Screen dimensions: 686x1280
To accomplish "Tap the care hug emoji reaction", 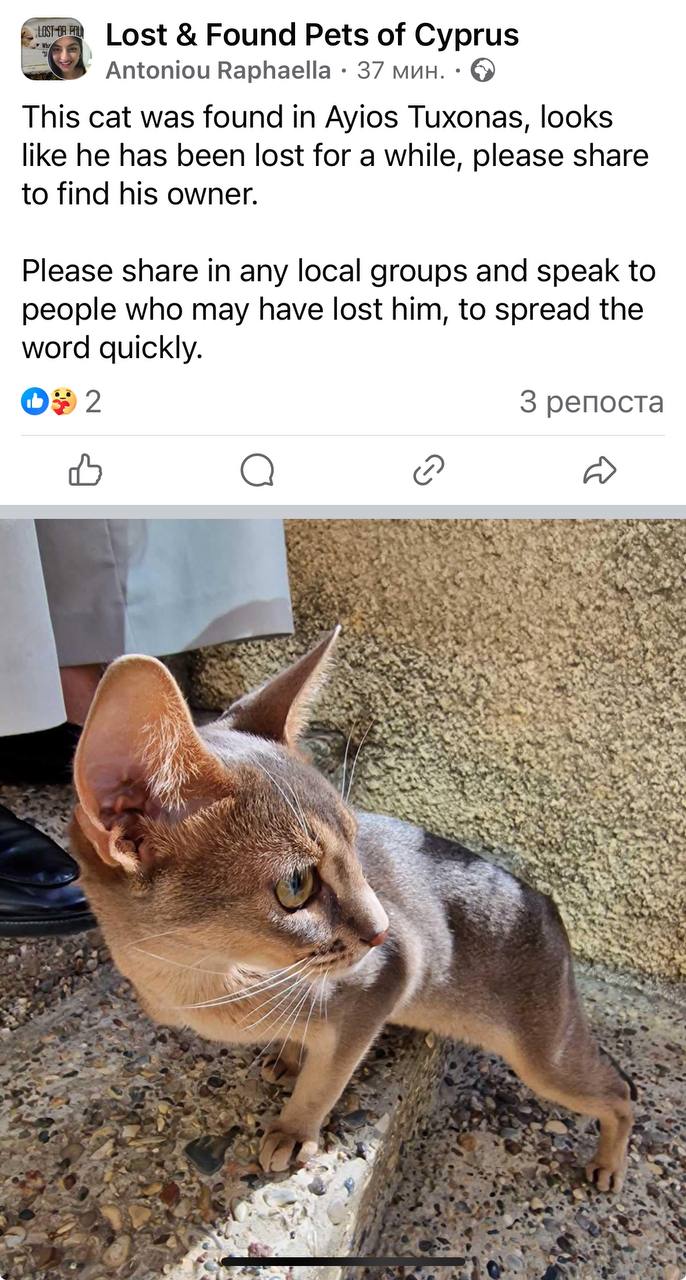I will tap(62, 402).
